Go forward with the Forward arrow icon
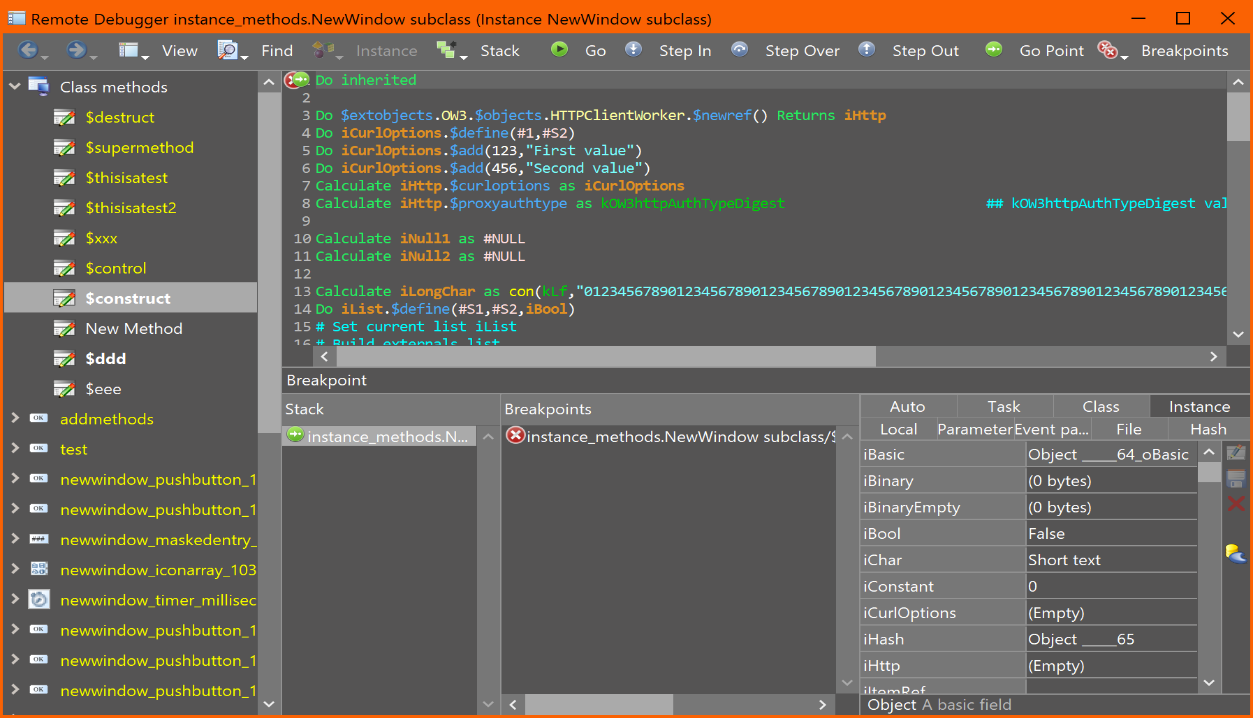The image size is (1253, 718). point(76,50)
